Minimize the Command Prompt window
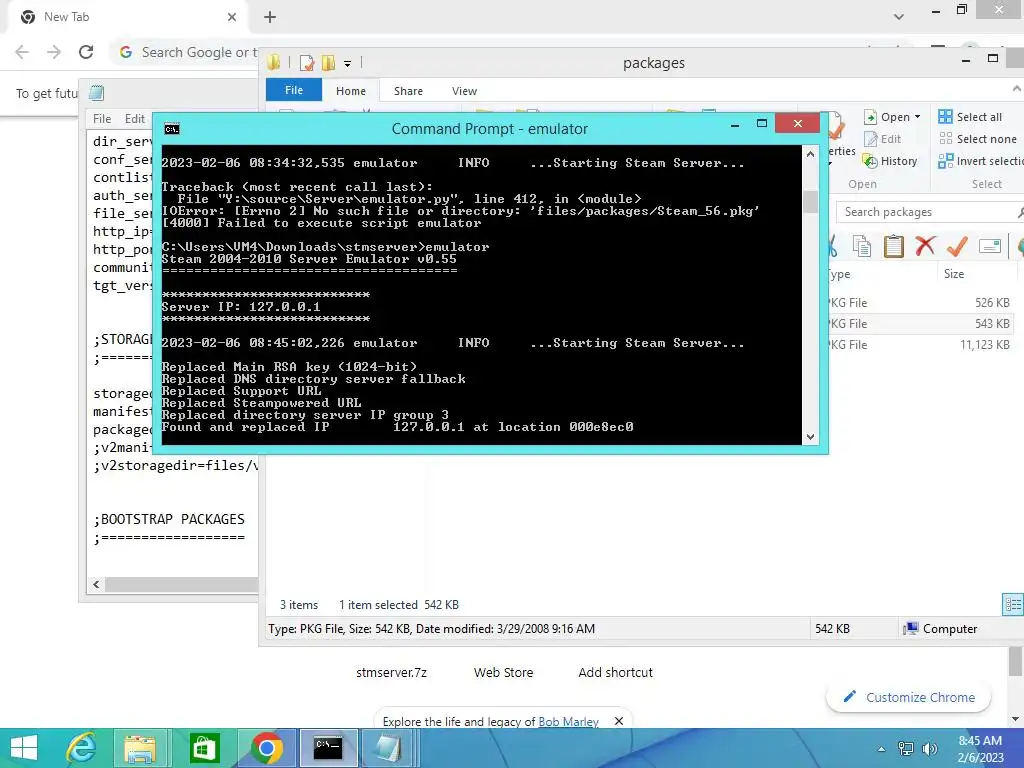 pos(735,123)
